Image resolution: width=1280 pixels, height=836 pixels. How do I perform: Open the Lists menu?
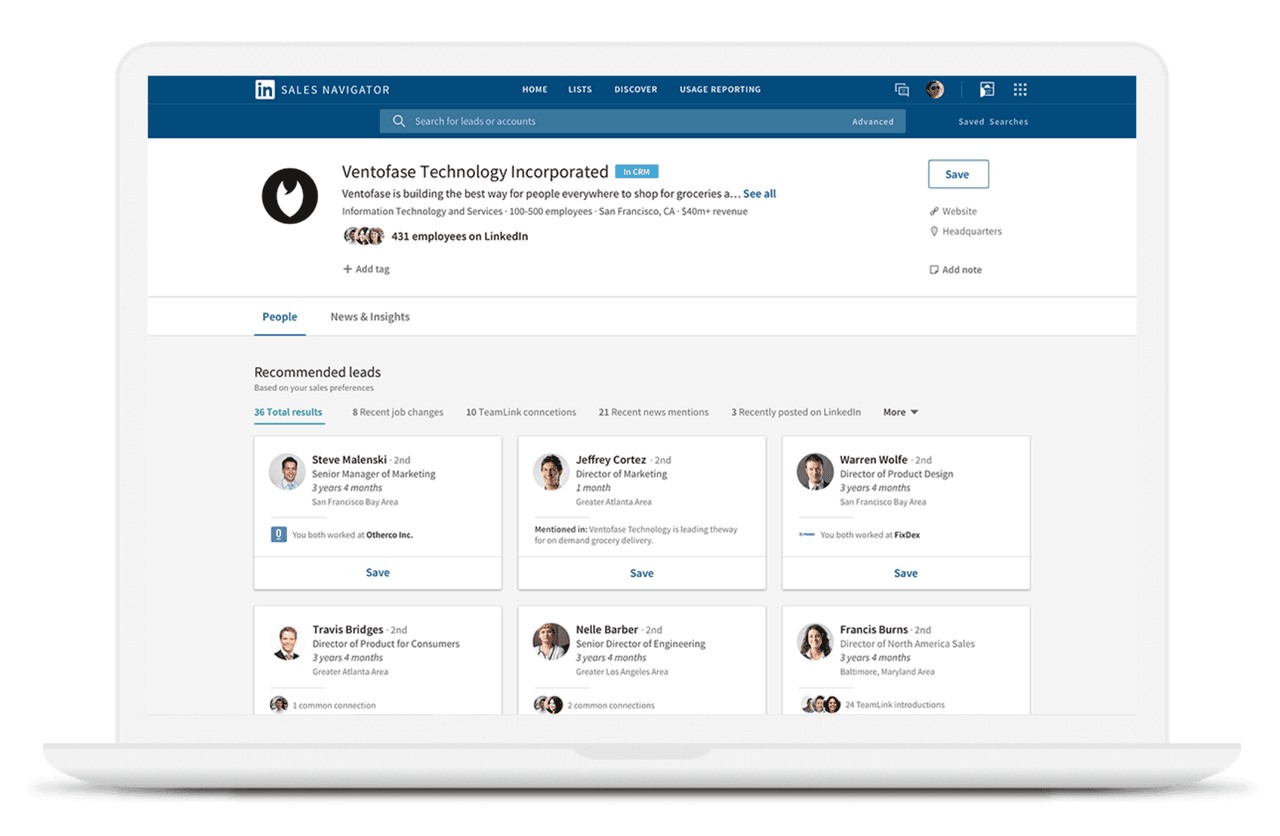pyautogui.click(x=580, y=90)
